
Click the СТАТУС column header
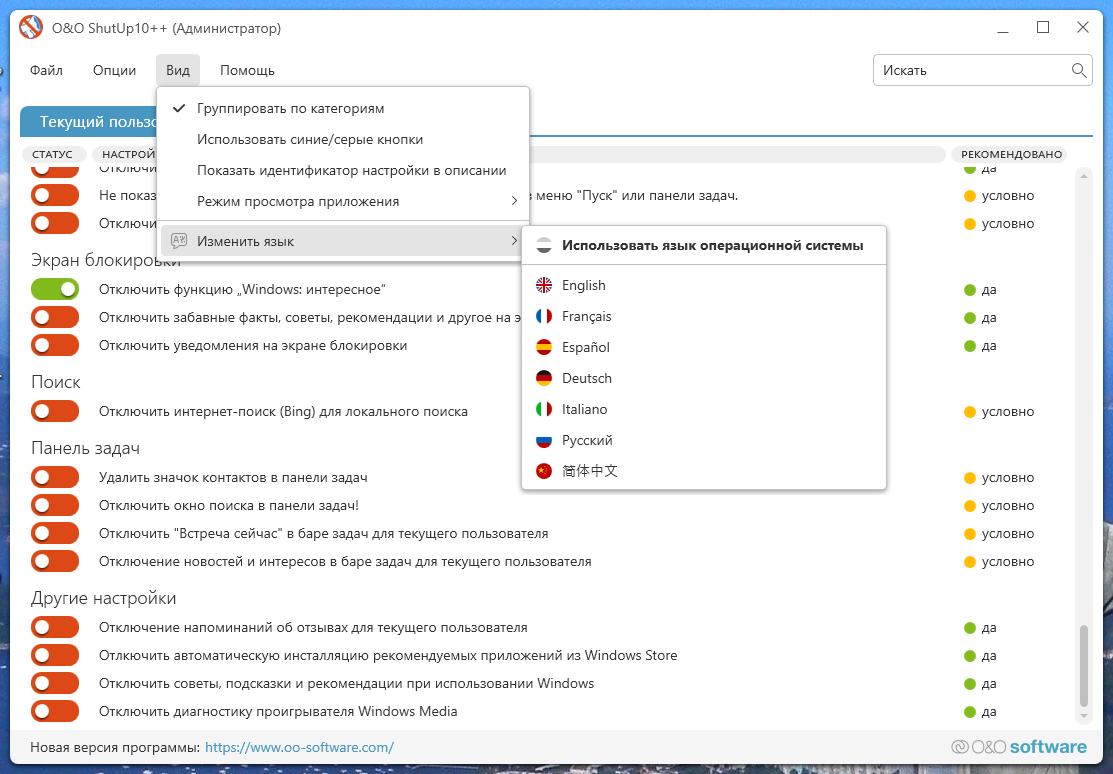click(x=53, y=154)
